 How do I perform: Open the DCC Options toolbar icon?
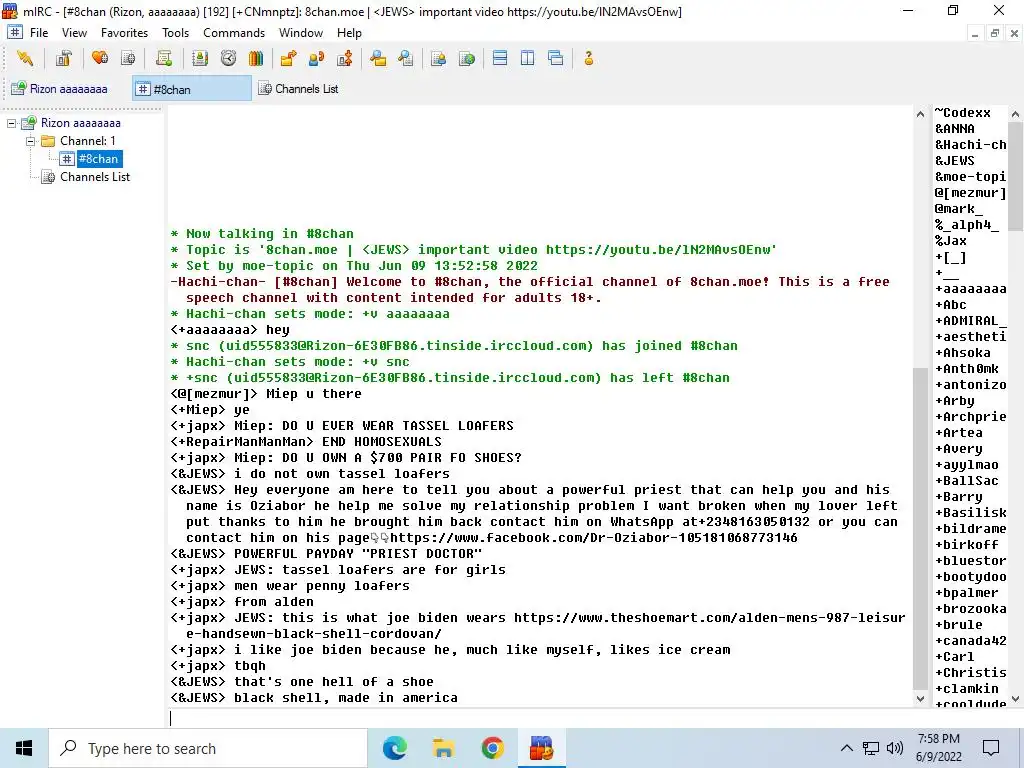click(344, 59)
